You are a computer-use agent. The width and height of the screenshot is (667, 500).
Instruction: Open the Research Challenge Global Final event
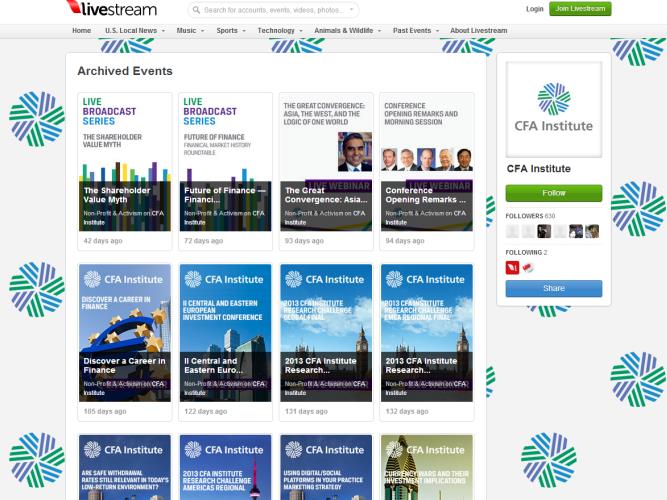coord(326,333)
